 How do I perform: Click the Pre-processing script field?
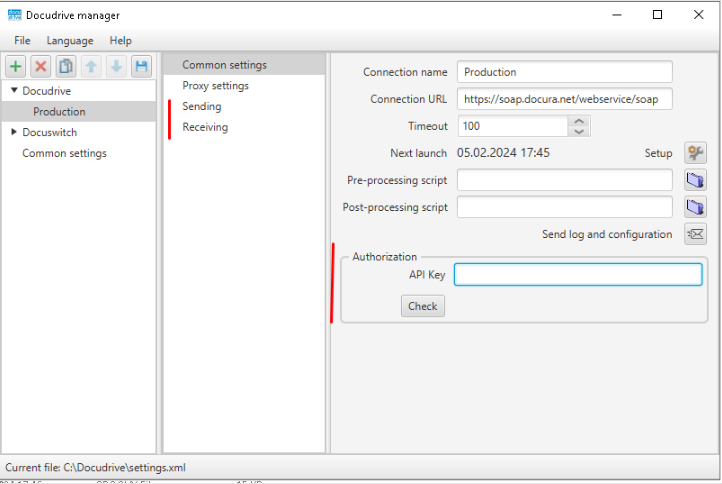565,180
